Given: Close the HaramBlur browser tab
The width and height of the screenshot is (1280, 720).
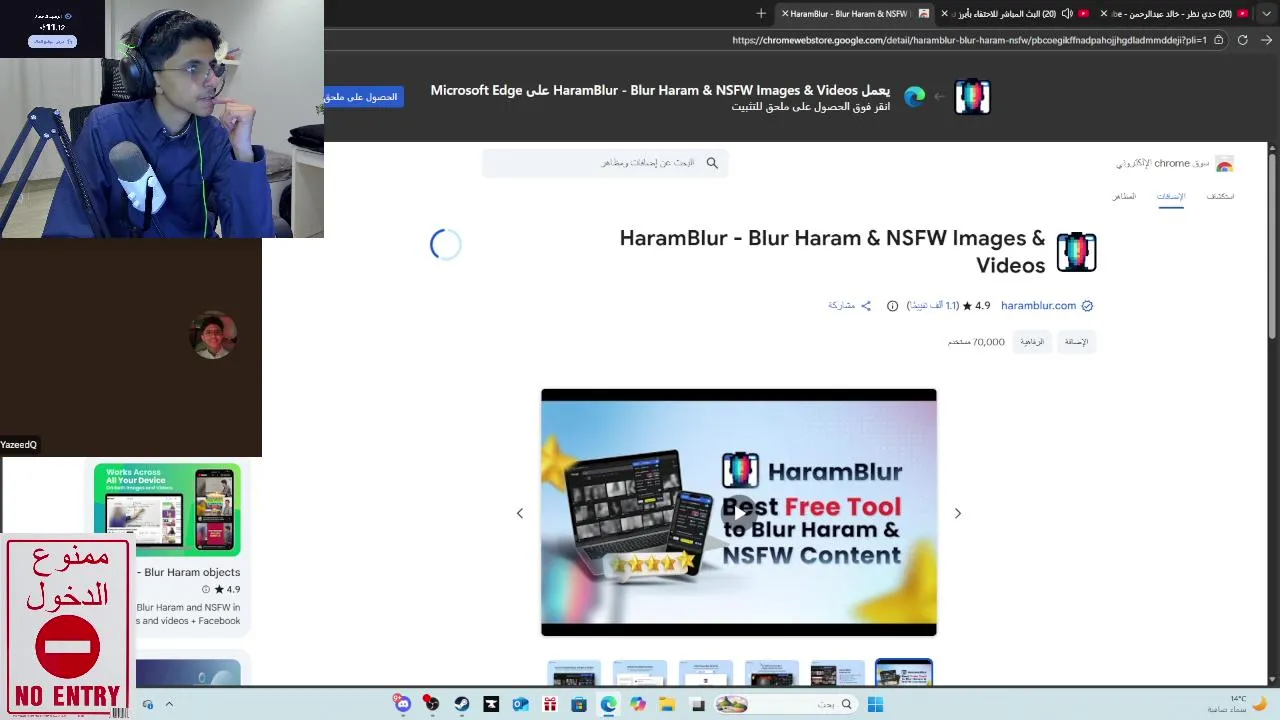Looking at the screenshot, I should 785,13.
